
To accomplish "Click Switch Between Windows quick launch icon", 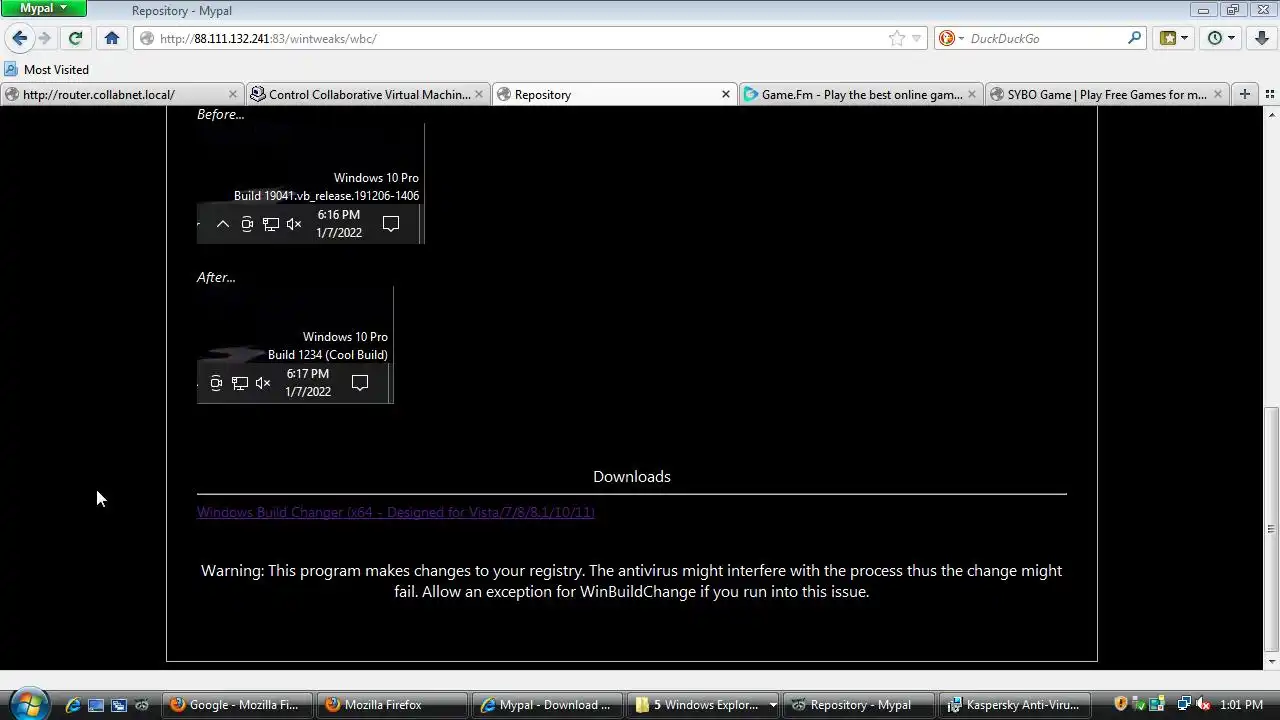I will (x=119, y=705).
